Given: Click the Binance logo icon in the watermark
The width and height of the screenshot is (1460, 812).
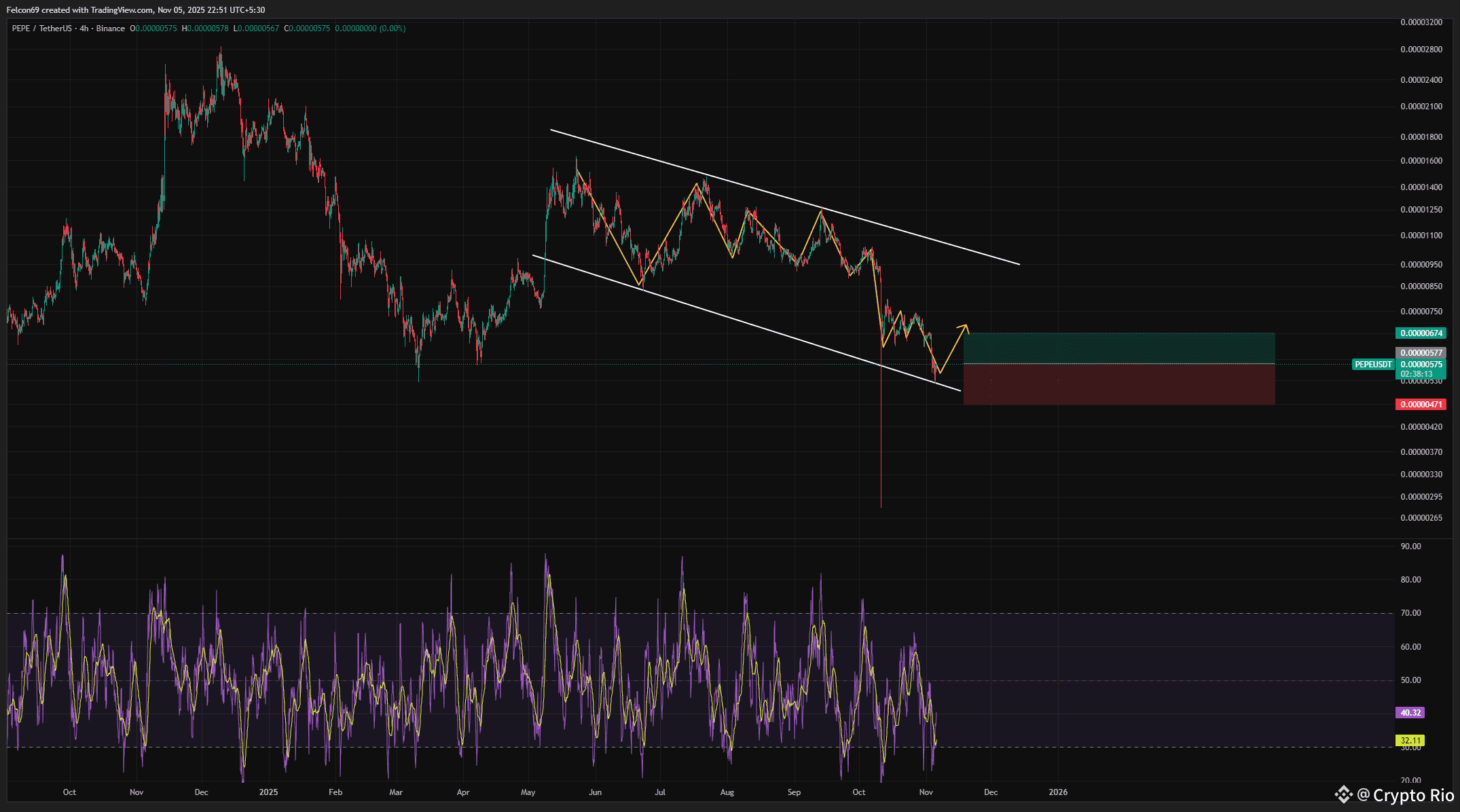Looking at the screenshot, I should (x=1343, y=794).
